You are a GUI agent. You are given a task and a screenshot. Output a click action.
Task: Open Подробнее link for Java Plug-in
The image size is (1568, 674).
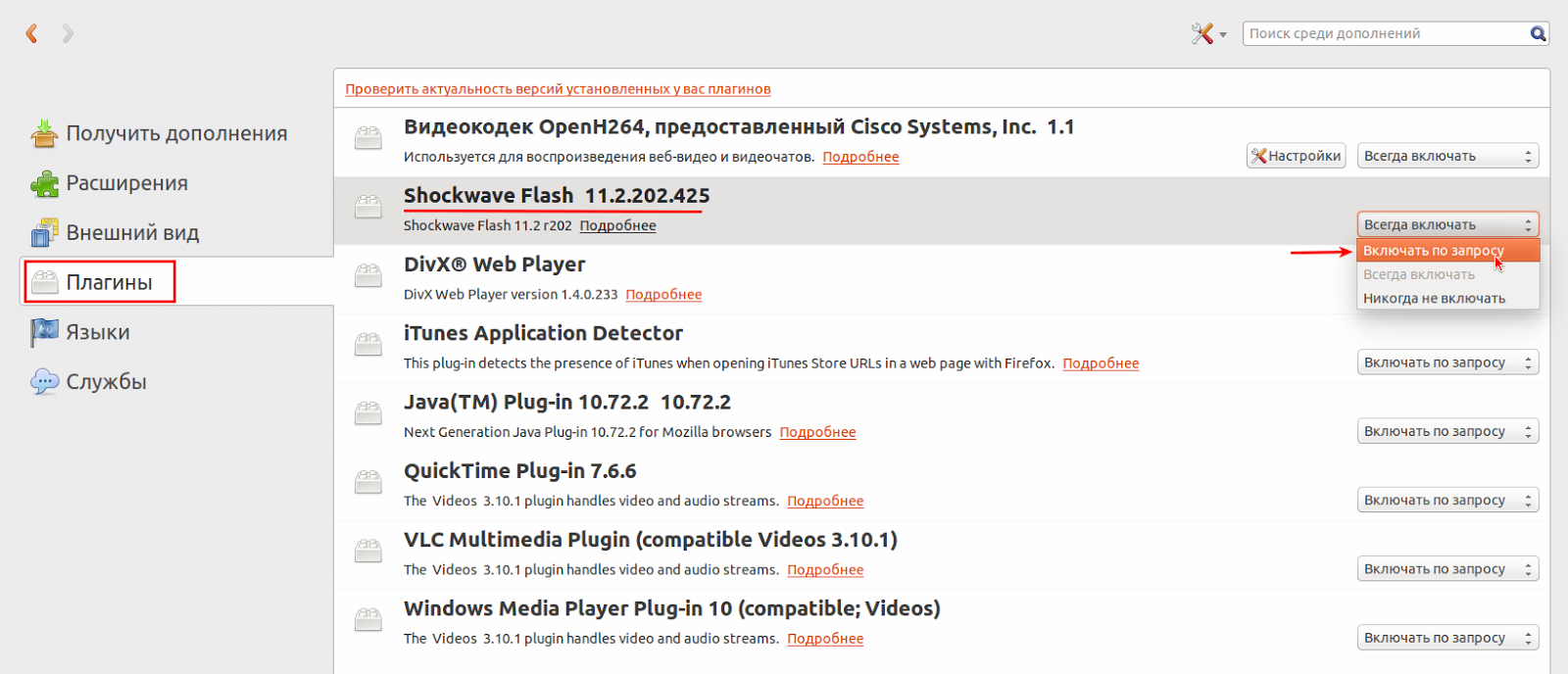tap(817, 432)
